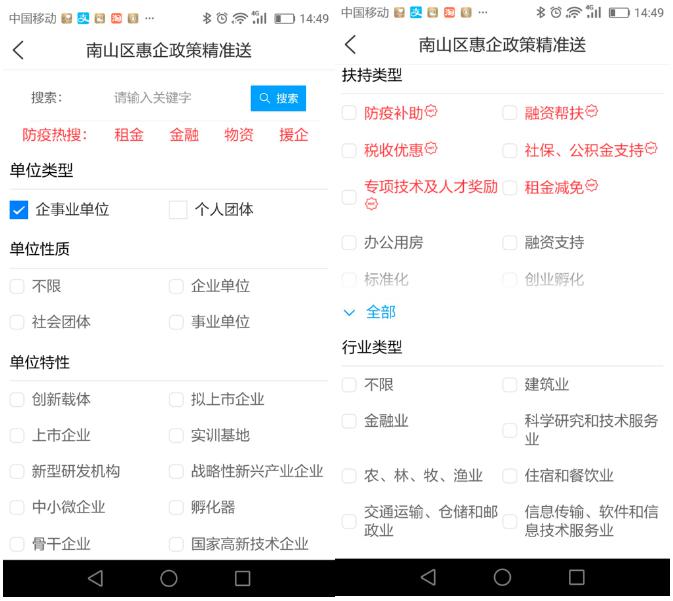This screenshot has width=673, height=601.
Task: Check 社会团体 option
Action: 17,322
